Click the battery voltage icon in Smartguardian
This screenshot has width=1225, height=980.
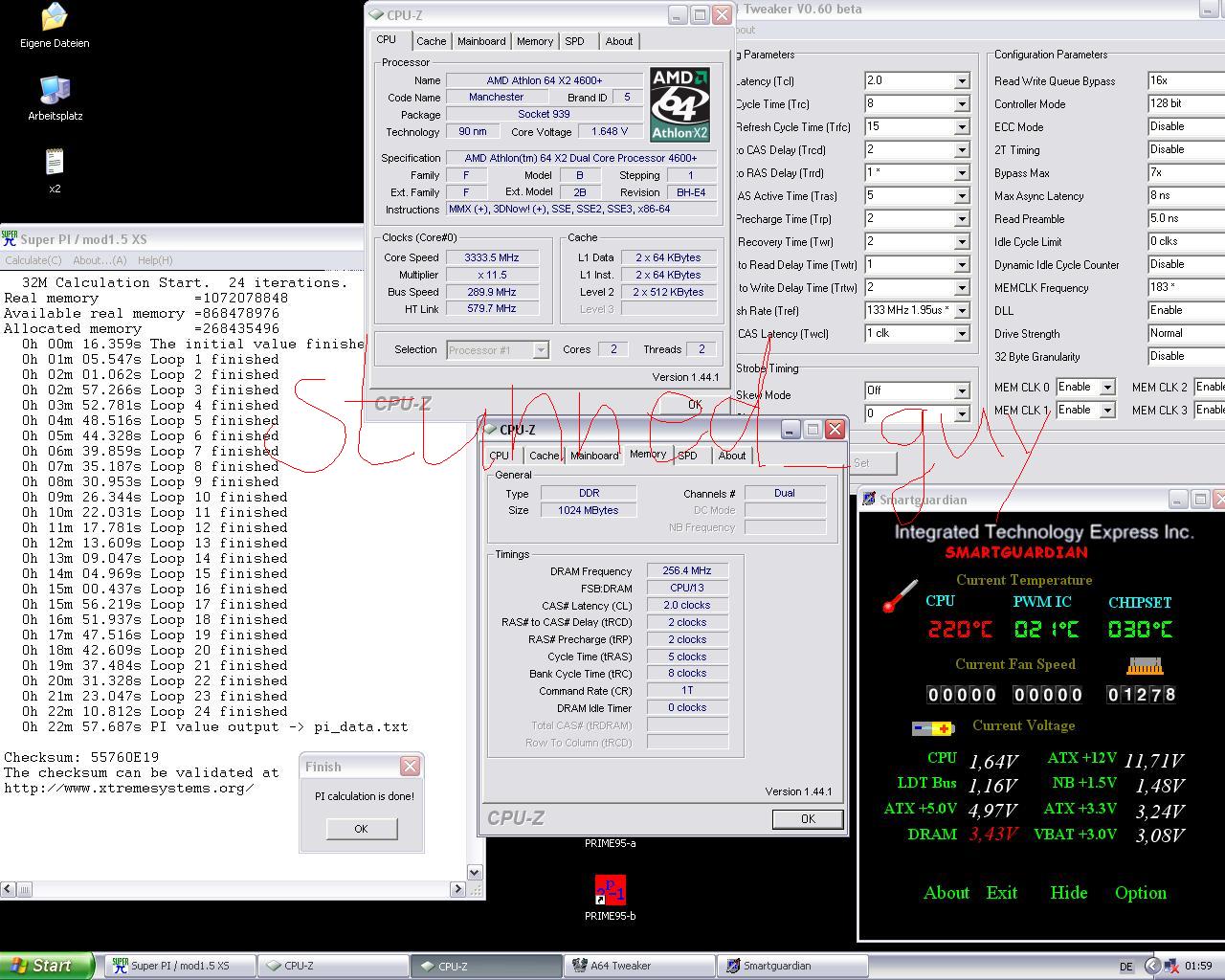[932, 728]
